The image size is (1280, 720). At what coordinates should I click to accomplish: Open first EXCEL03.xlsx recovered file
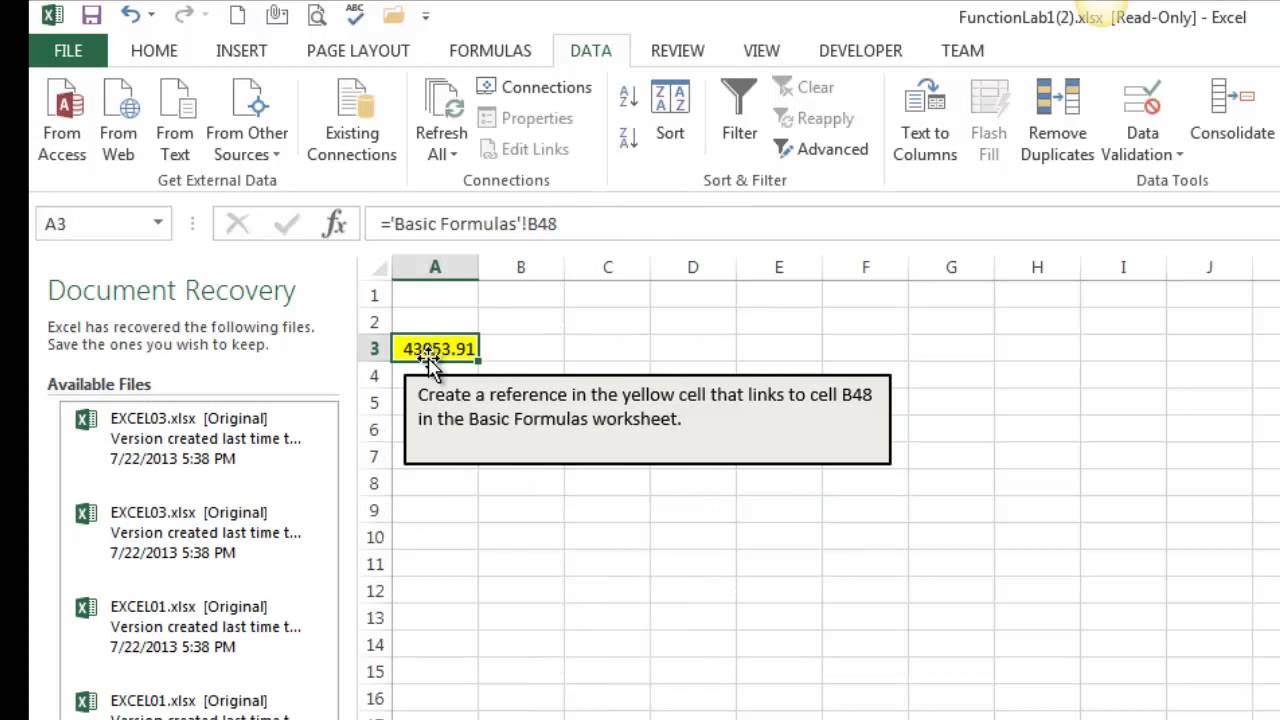tap(200, 438)
